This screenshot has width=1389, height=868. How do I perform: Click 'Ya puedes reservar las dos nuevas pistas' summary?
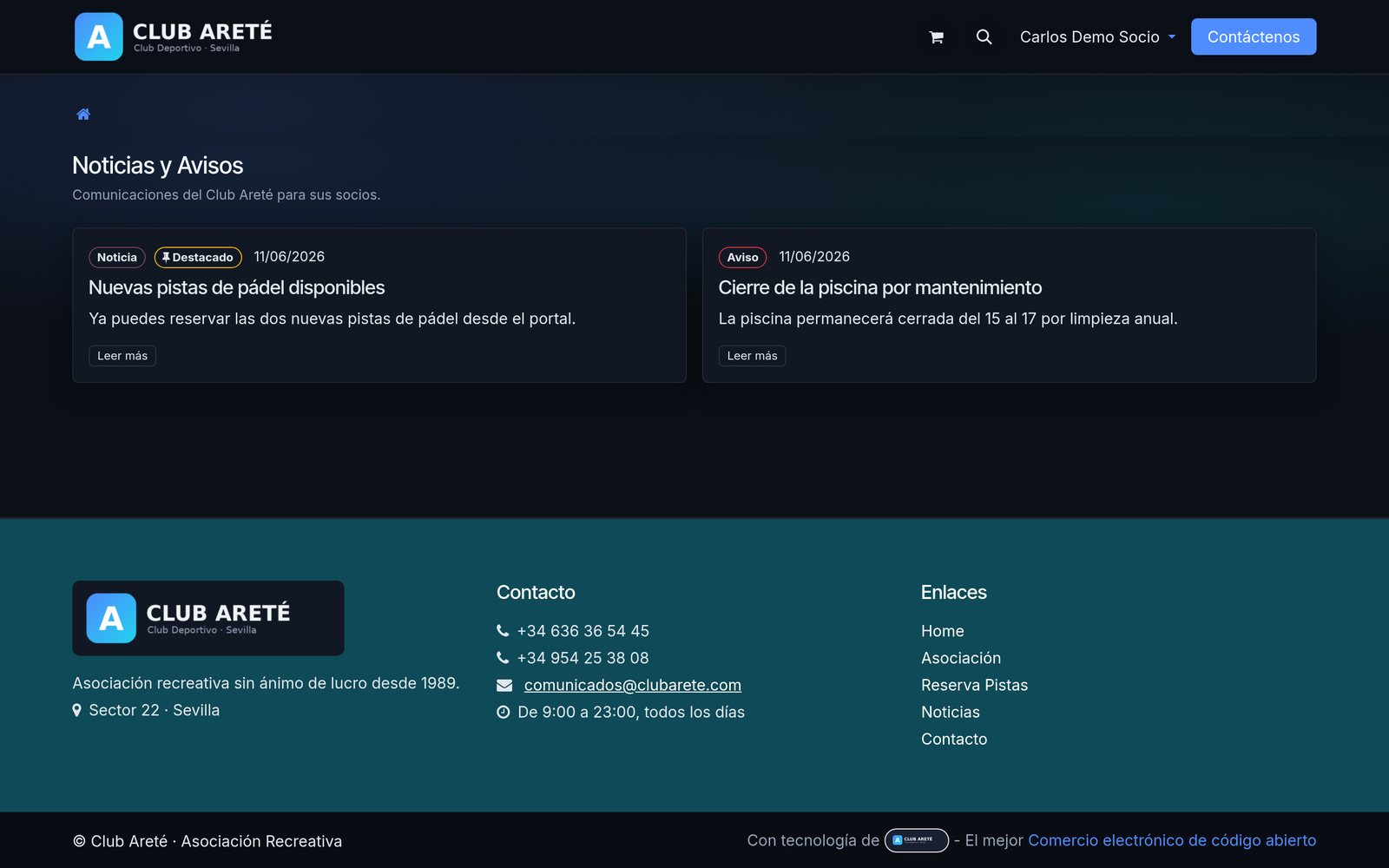(332, 319)
